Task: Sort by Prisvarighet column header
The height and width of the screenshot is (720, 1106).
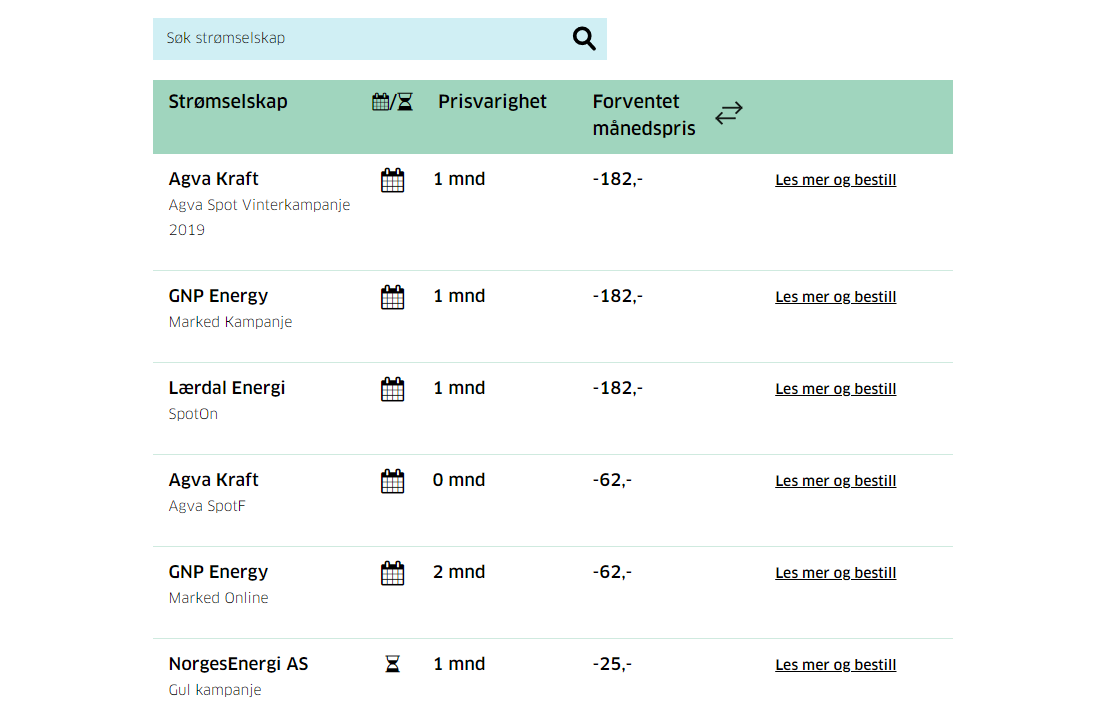Action: [492, 102]
